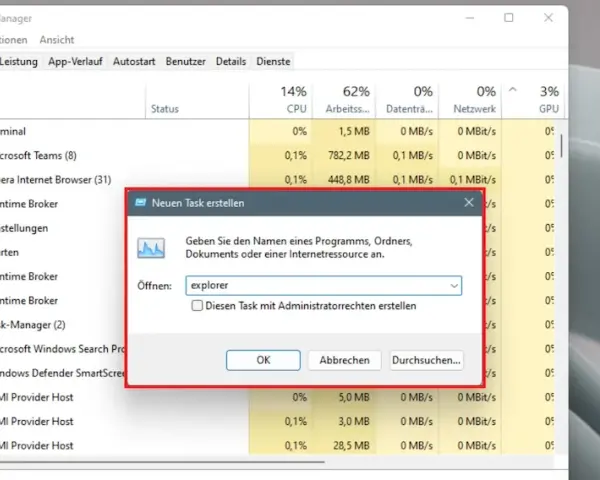Click the horizontal scrollbar at the bottom
600x480 pixels.
(162, 462)
